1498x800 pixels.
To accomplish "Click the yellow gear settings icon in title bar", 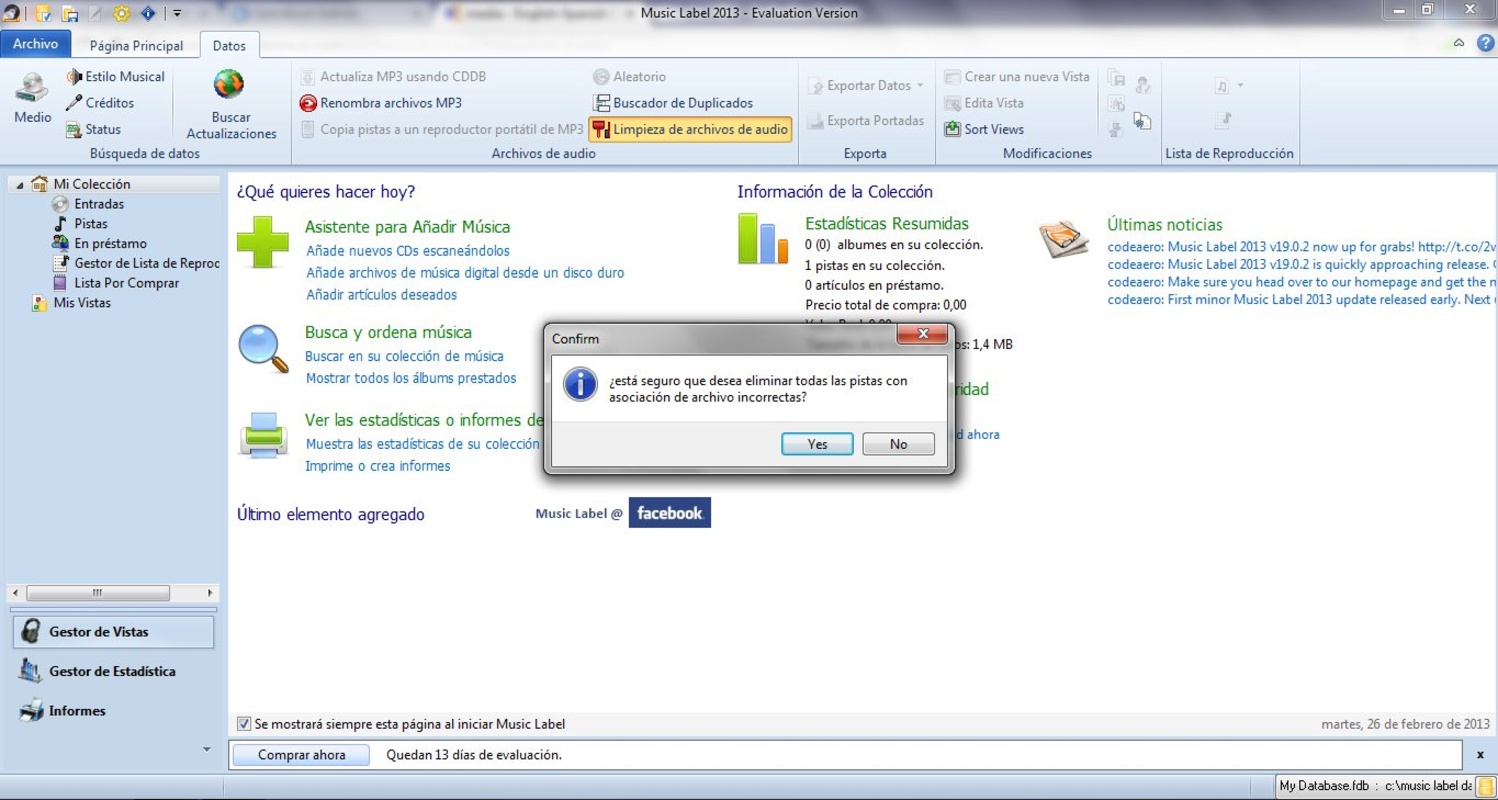I will [122, 13].
